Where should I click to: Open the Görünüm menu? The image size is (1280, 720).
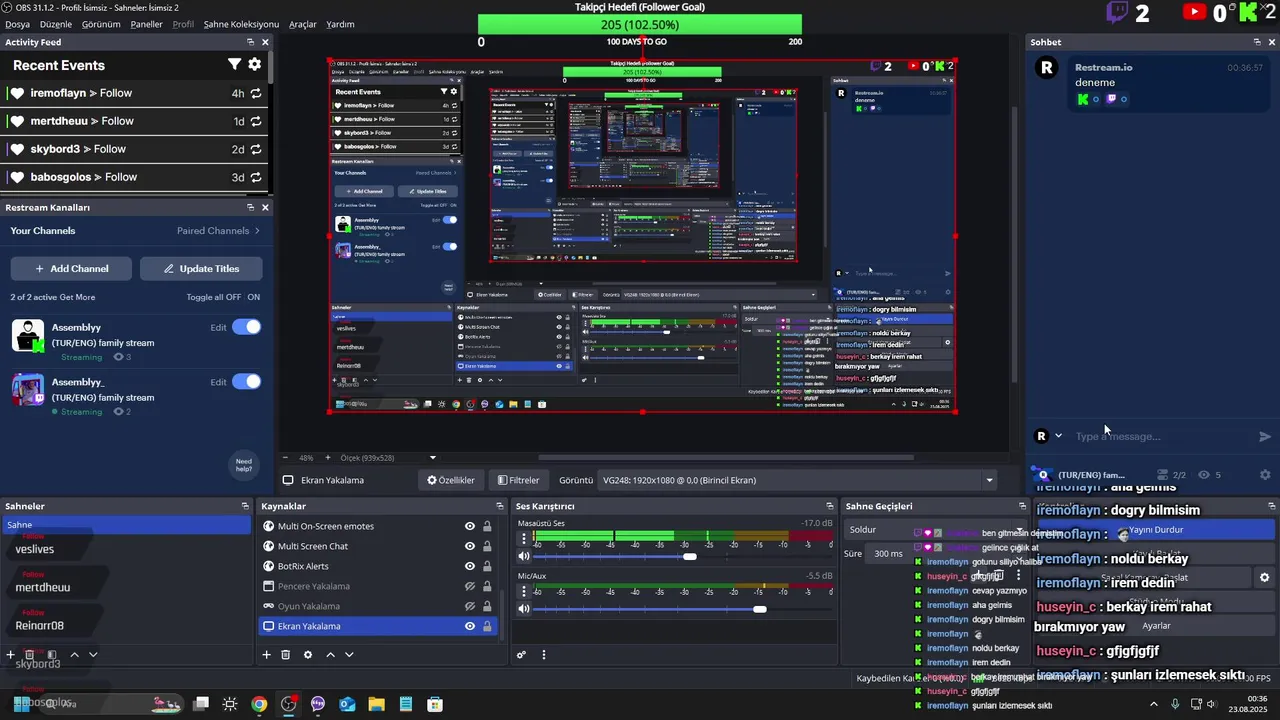[101, 24]
